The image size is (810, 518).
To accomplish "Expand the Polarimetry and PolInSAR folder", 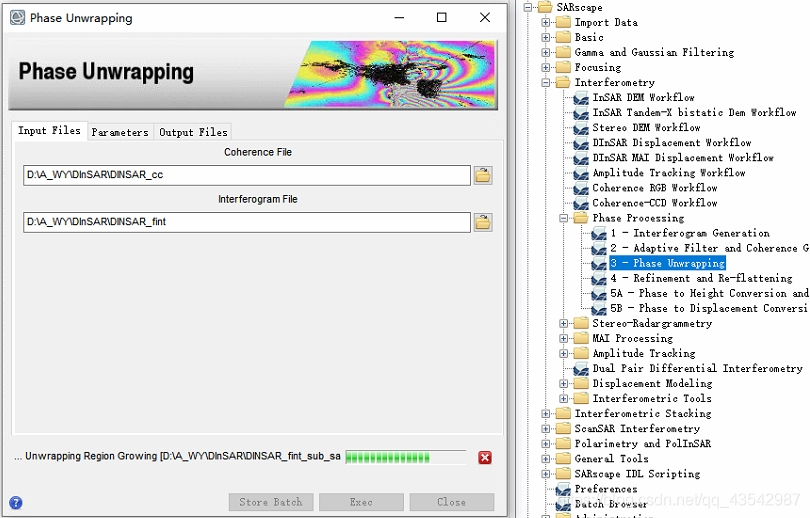I will point(546,444).
